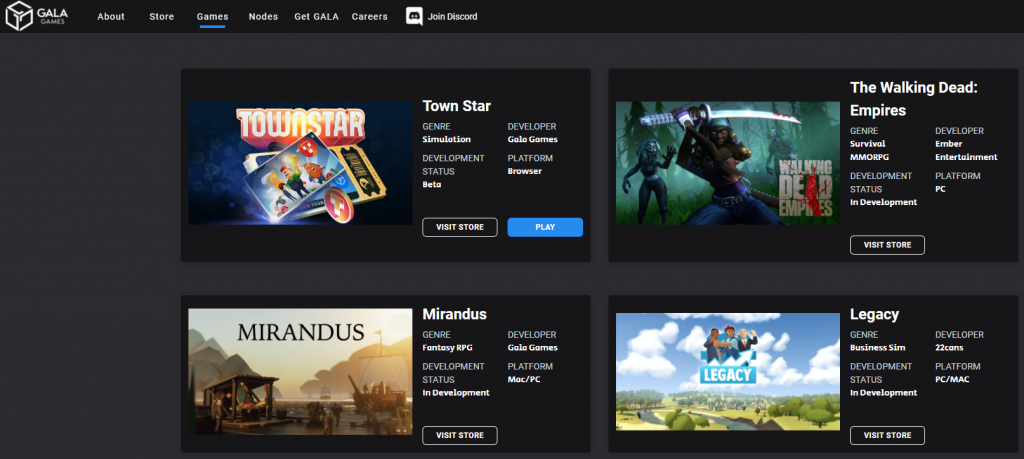Click the 'Browser' platform value
The height and width of the screenshot is (459, 1024).
(524, 171)
